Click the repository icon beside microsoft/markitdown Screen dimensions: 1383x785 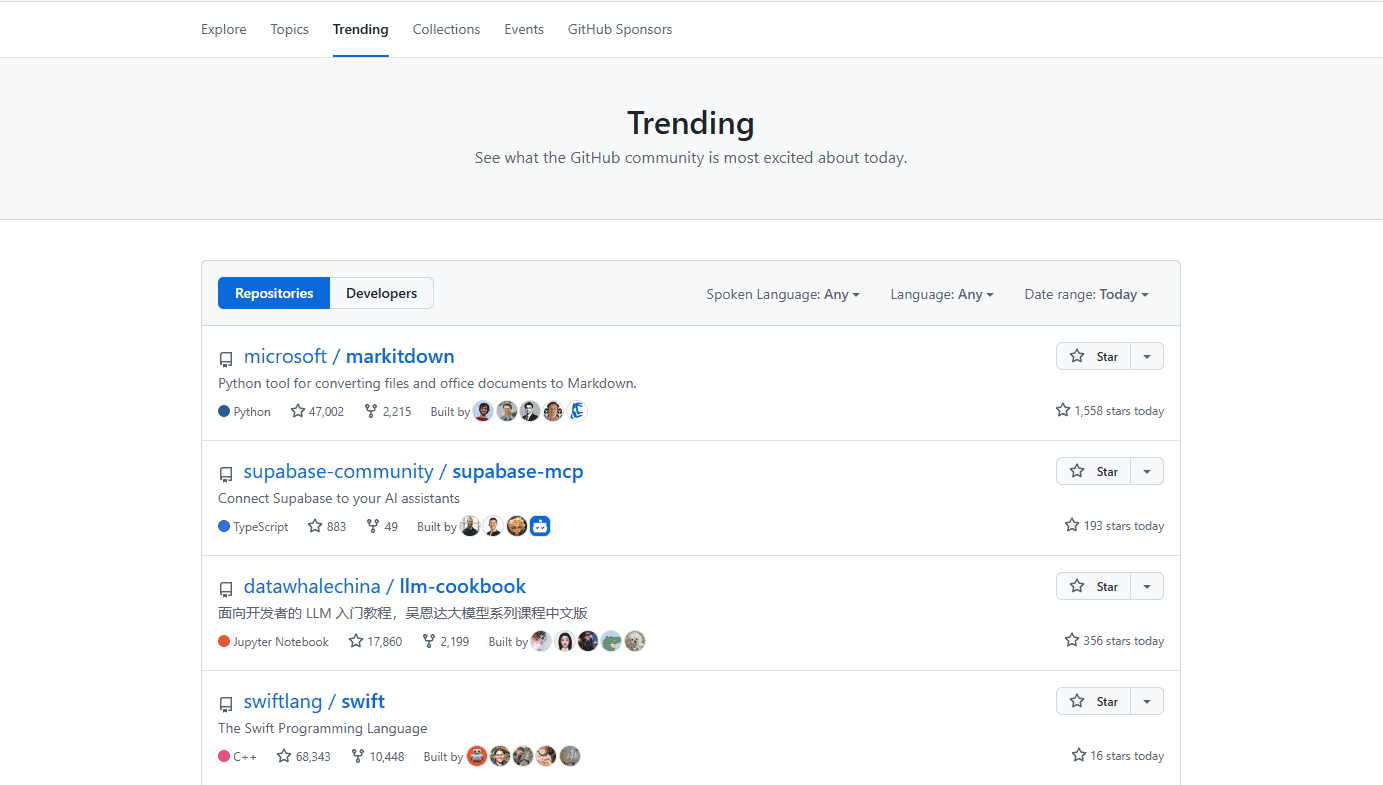226,358
